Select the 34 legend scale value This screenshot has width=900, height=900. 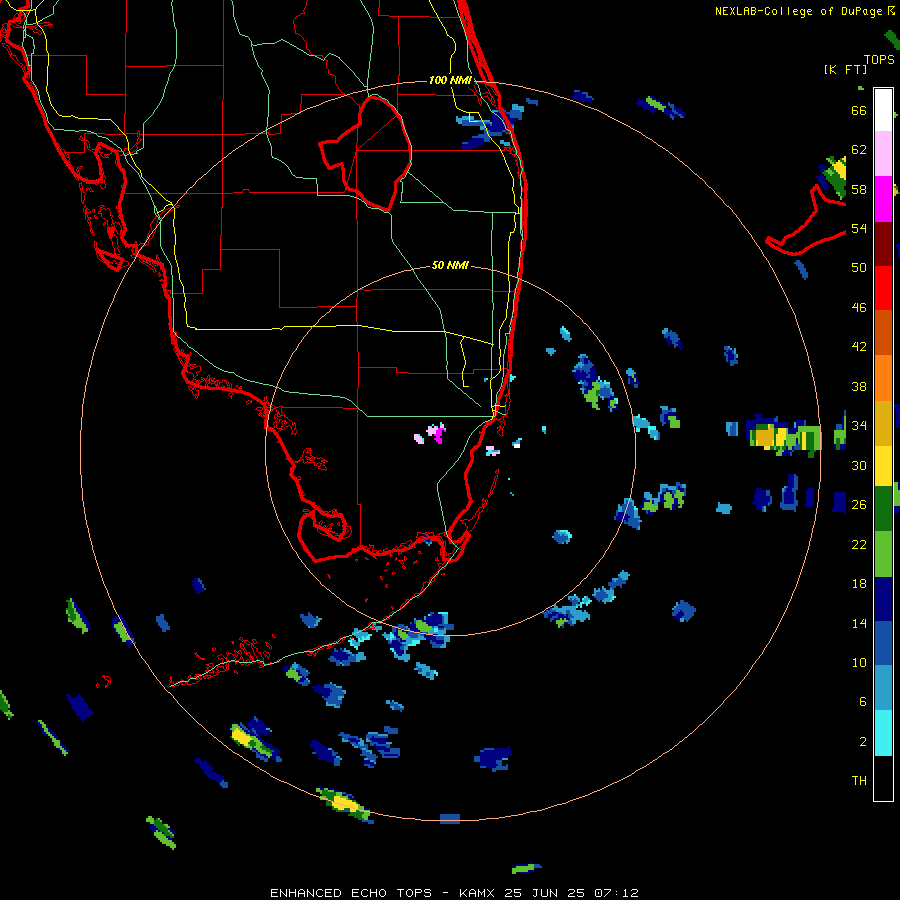pyautogui.click(x=859, y=426)
